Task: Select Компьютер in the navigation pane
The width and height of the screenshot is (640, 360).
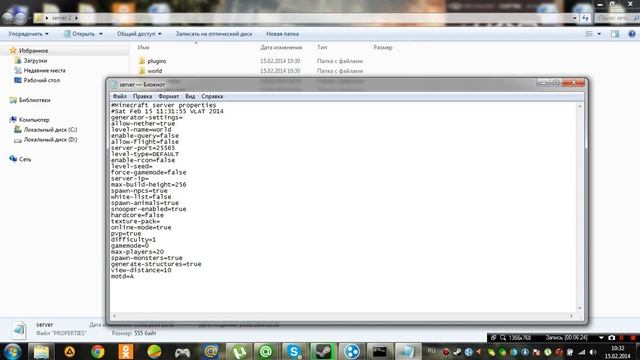Action: coord(34,120)
